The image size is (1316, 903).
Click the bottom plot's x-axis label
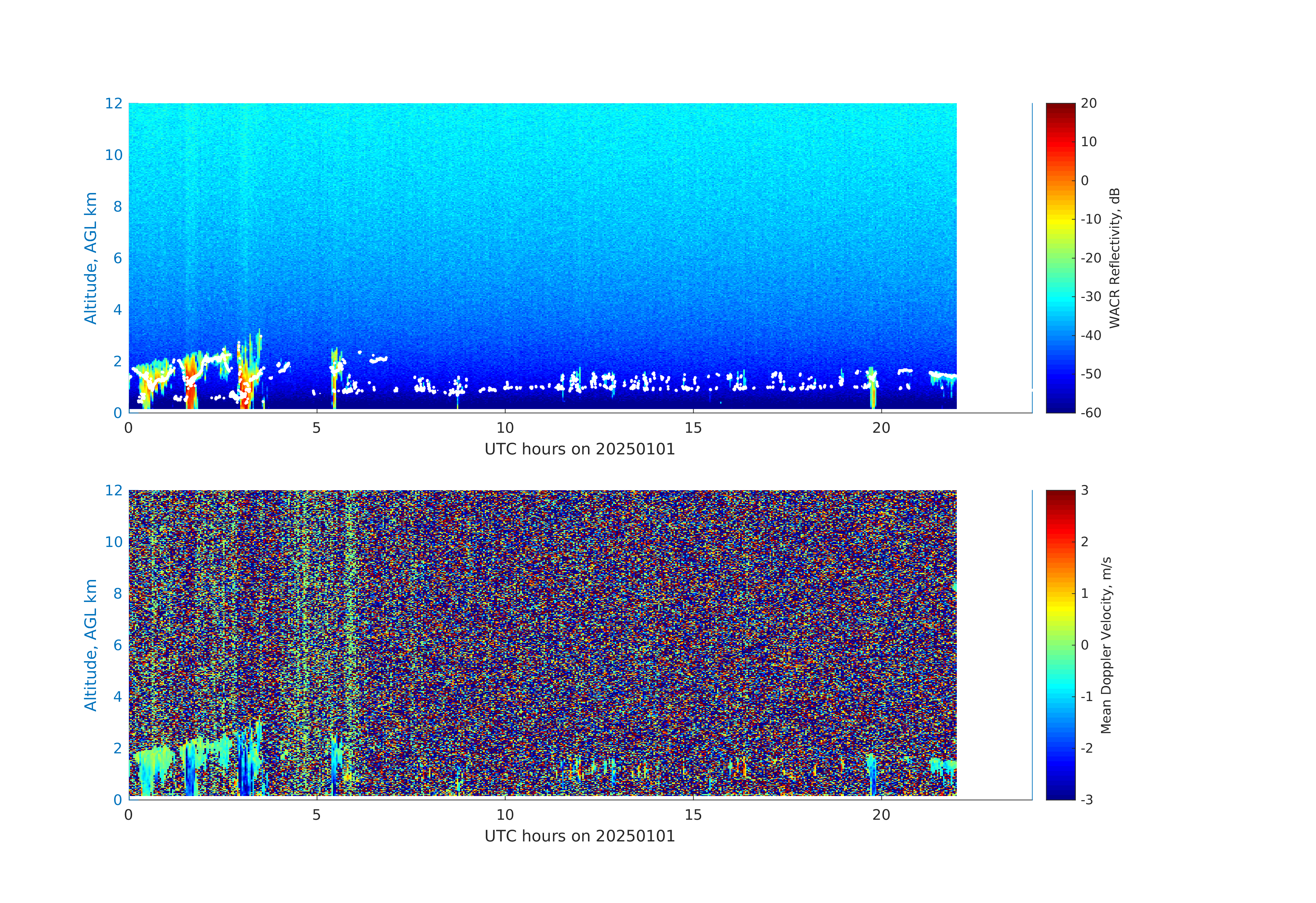[x=579, y=836]
